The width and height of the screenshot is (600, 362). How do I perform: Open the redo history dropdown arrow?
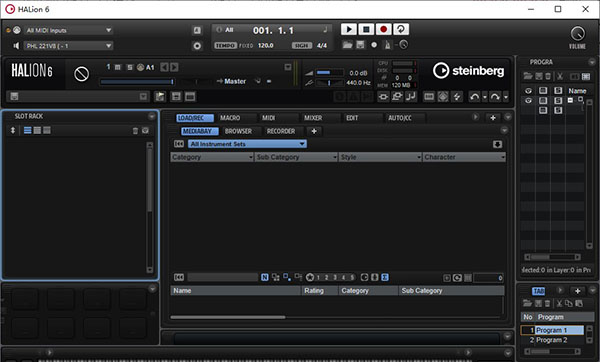[x=505, y=97]
